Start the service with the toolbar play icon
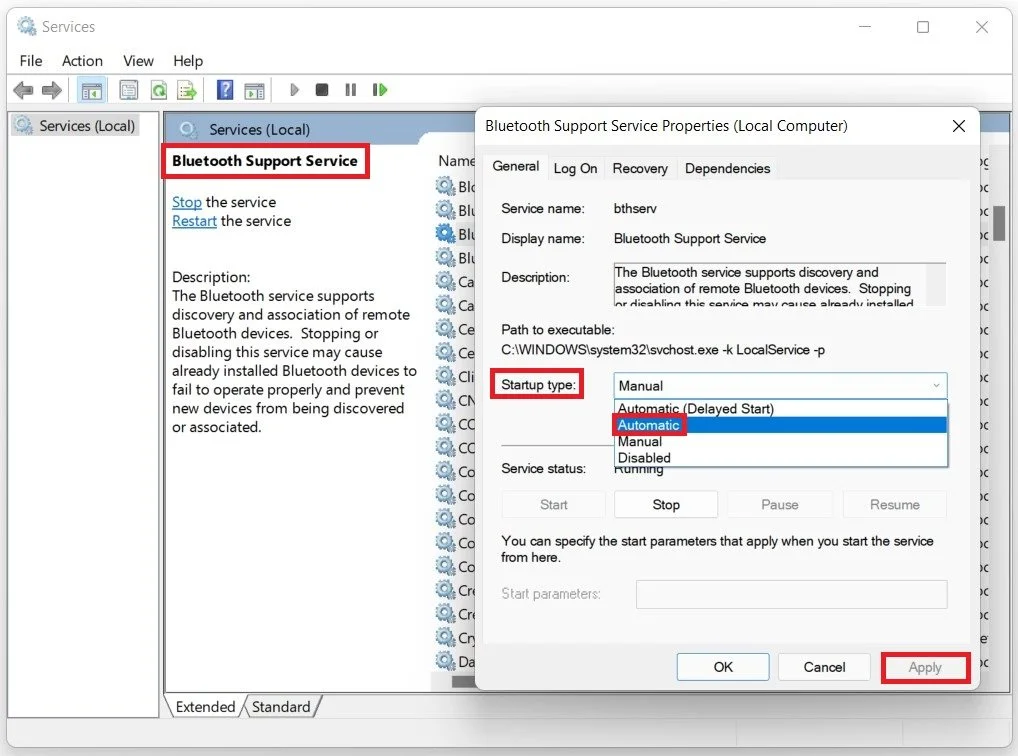 click(294, 90)
